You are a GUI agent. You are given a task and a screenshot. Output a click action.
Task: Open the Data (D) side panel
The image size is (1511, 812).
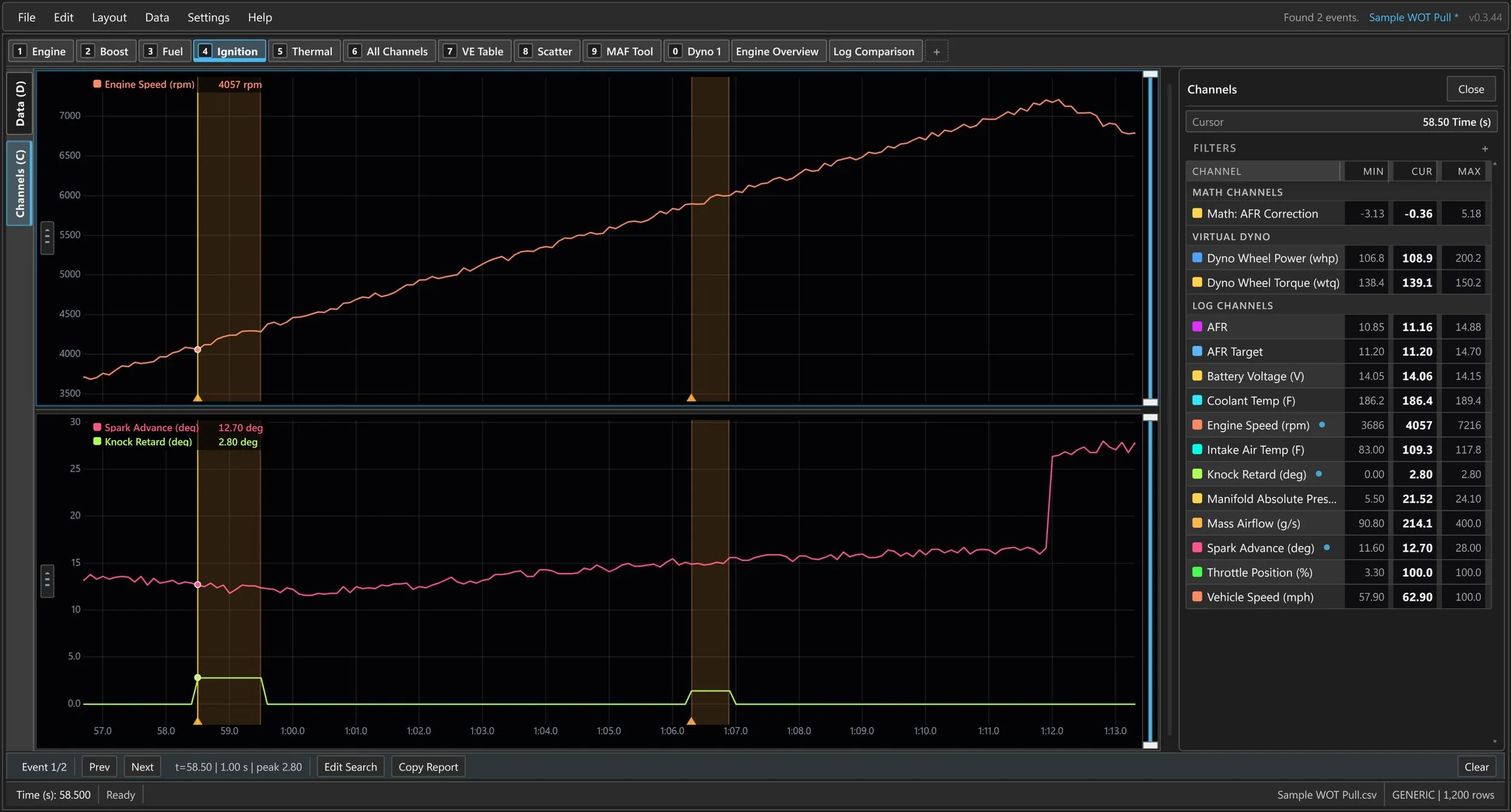point(20,103)
